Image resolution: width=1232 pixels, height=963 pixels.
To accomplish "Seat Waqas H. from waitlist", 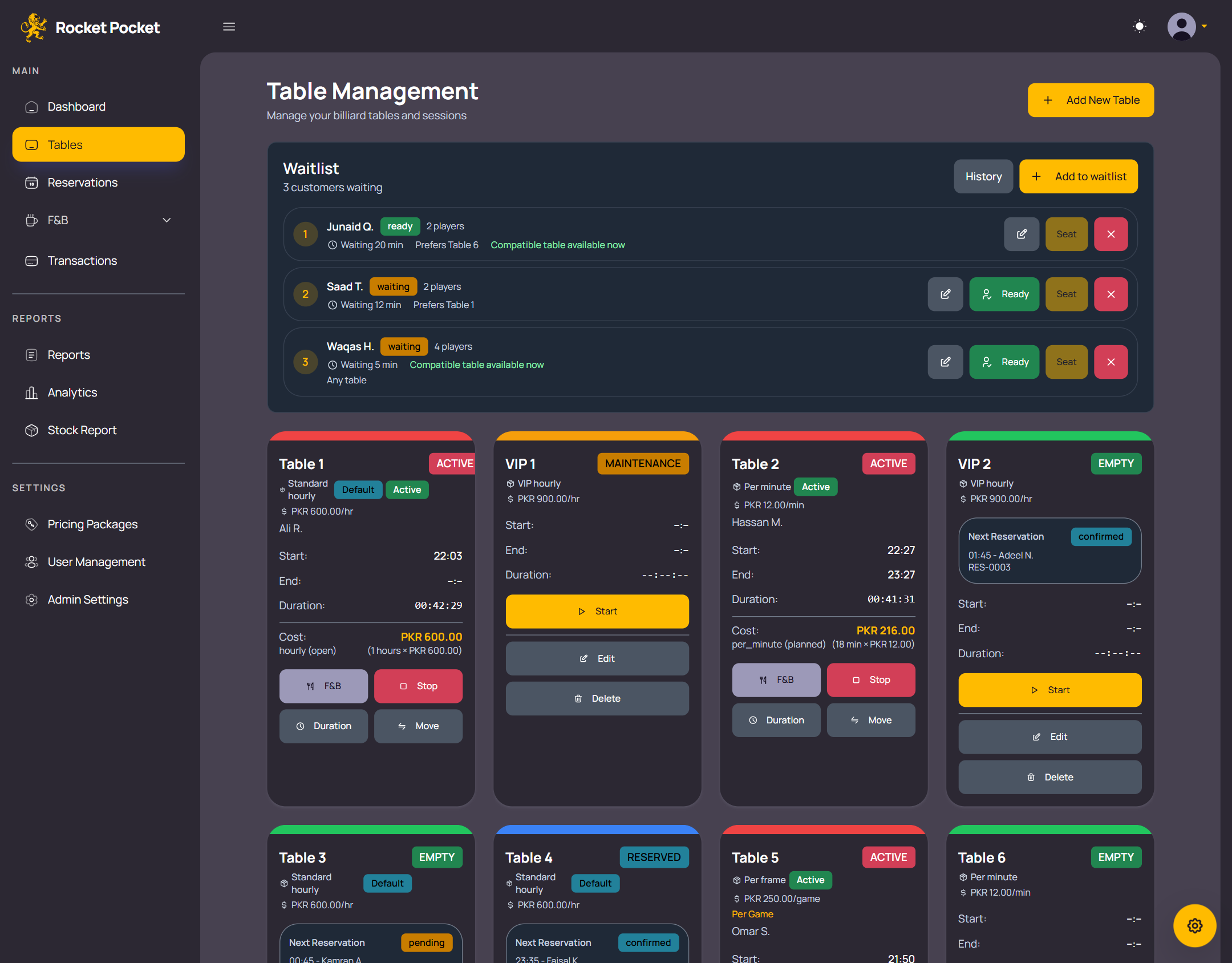I will (x=1066, y=362).
